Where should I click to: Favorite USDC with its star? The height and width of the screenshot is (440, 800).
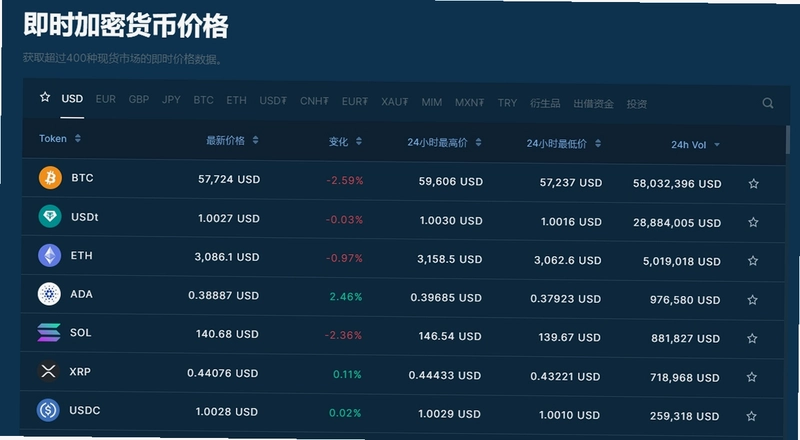coord(751,416)
